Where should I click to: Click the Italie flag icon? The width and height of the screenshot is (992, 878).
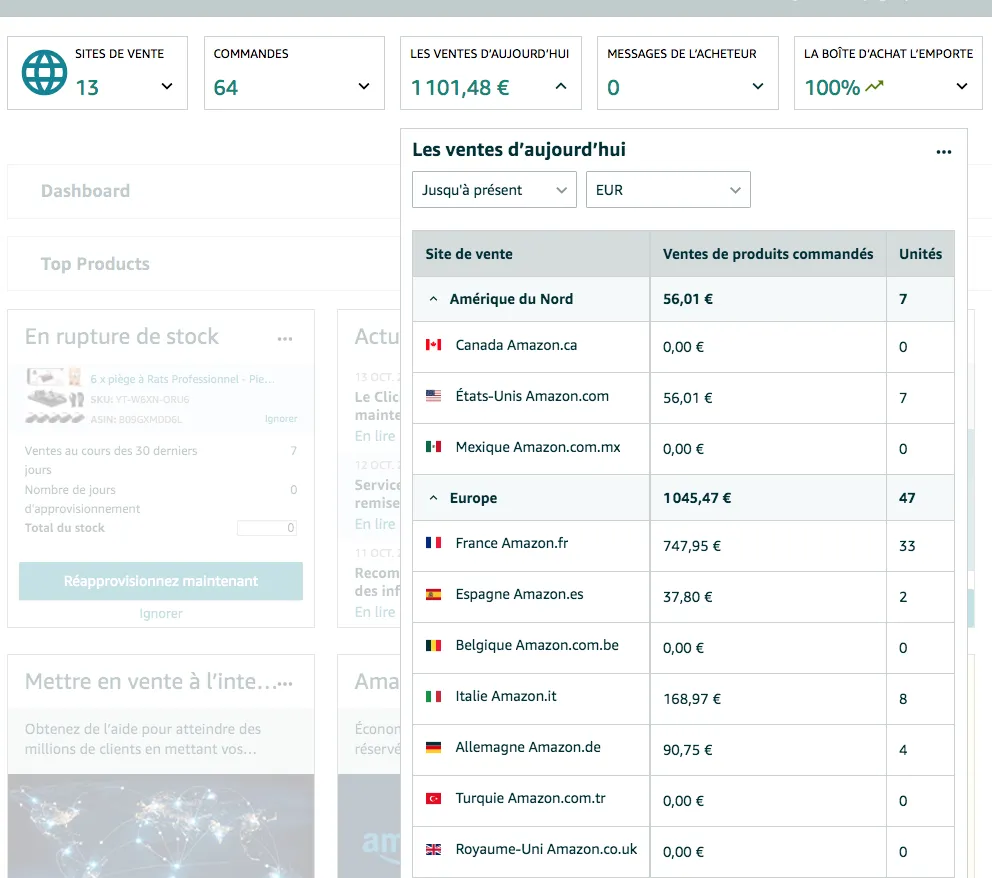click(x=433, y=696)
